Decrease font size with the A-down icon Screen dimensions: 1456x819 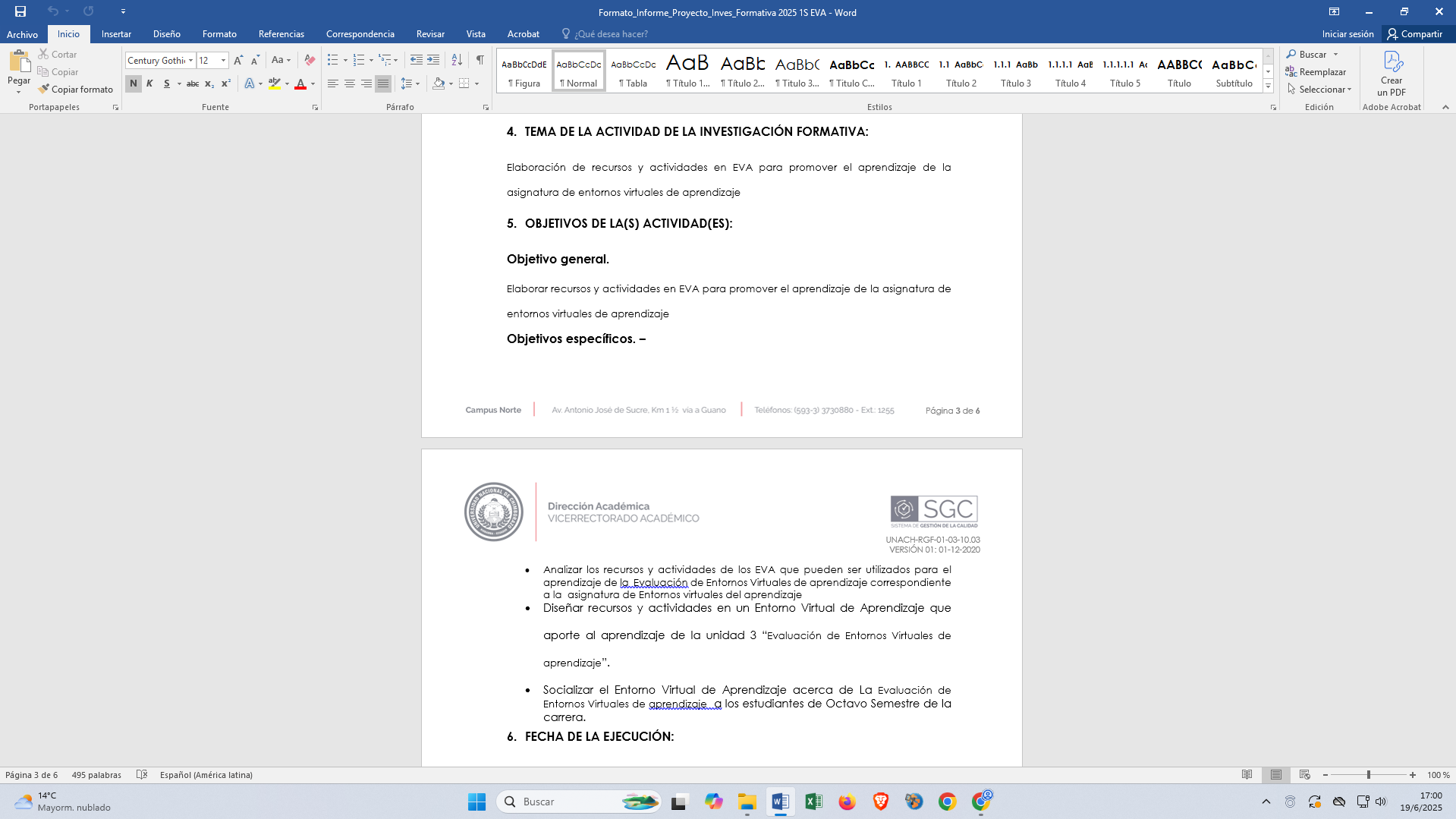pyautogui.click(x=255, y=60)
